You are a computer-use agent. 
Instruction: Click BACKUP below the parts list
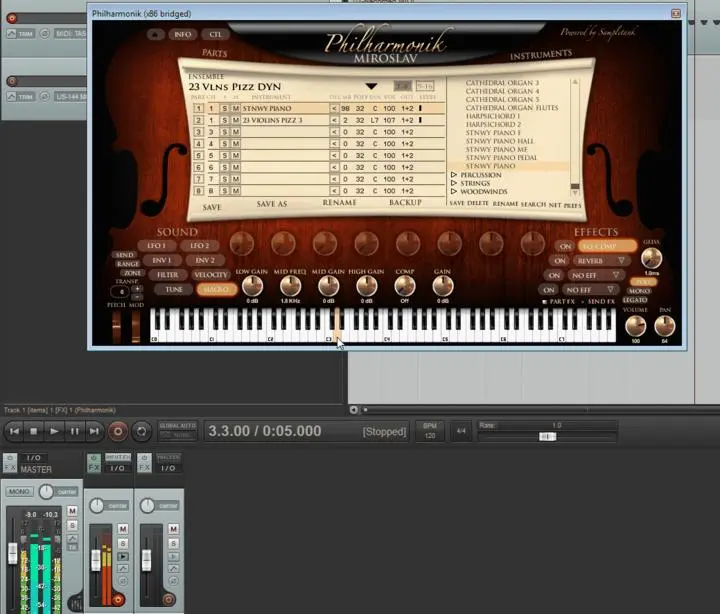tap(405, 203)
